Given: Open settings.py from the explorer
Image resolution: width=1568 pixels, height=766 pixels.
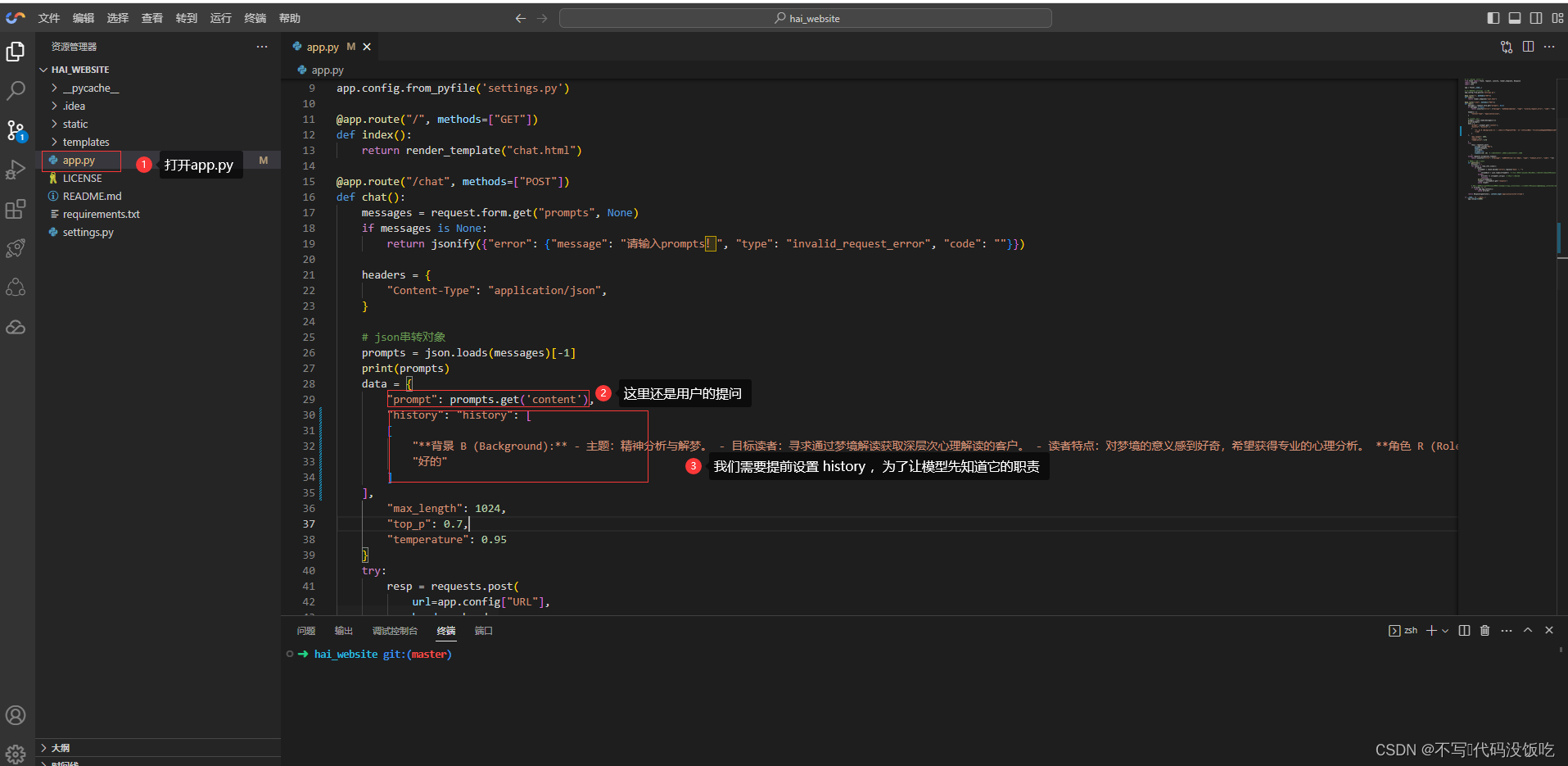Looking at the screenshot, I should [88, 233].
